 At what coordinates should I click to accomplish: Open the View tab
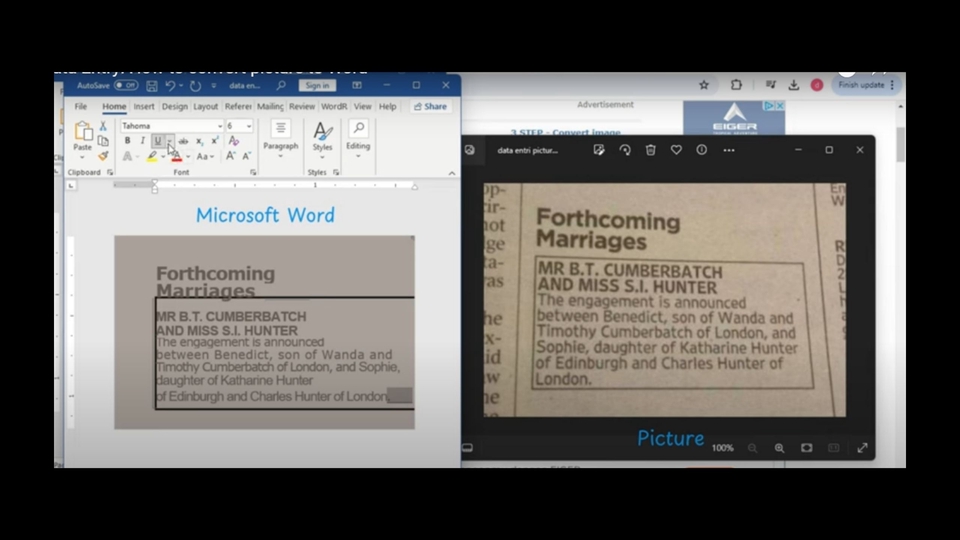(x=362, y=107)
